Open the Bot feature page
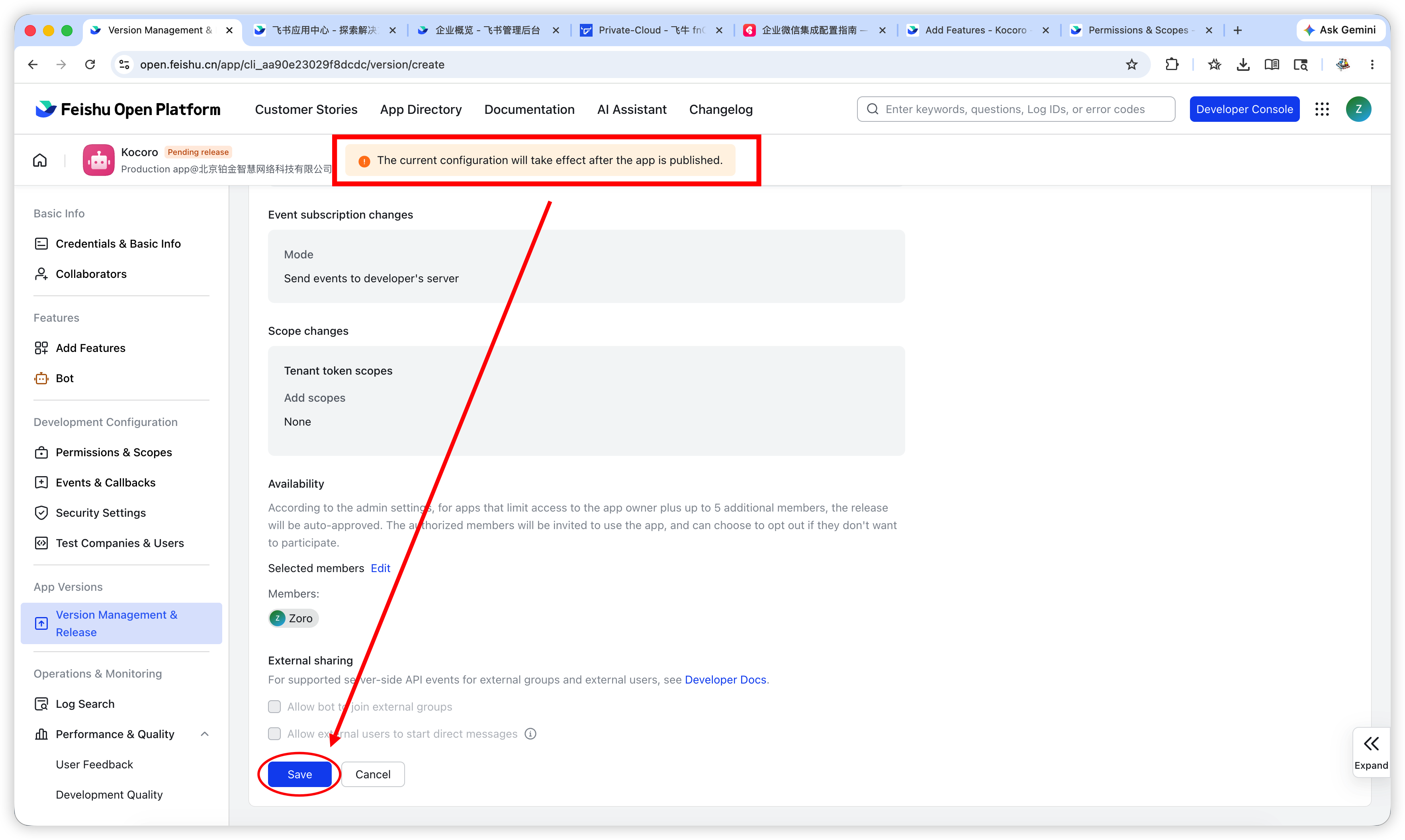The width and height of the screenshot is (1405, 840). tap(64, 378)
